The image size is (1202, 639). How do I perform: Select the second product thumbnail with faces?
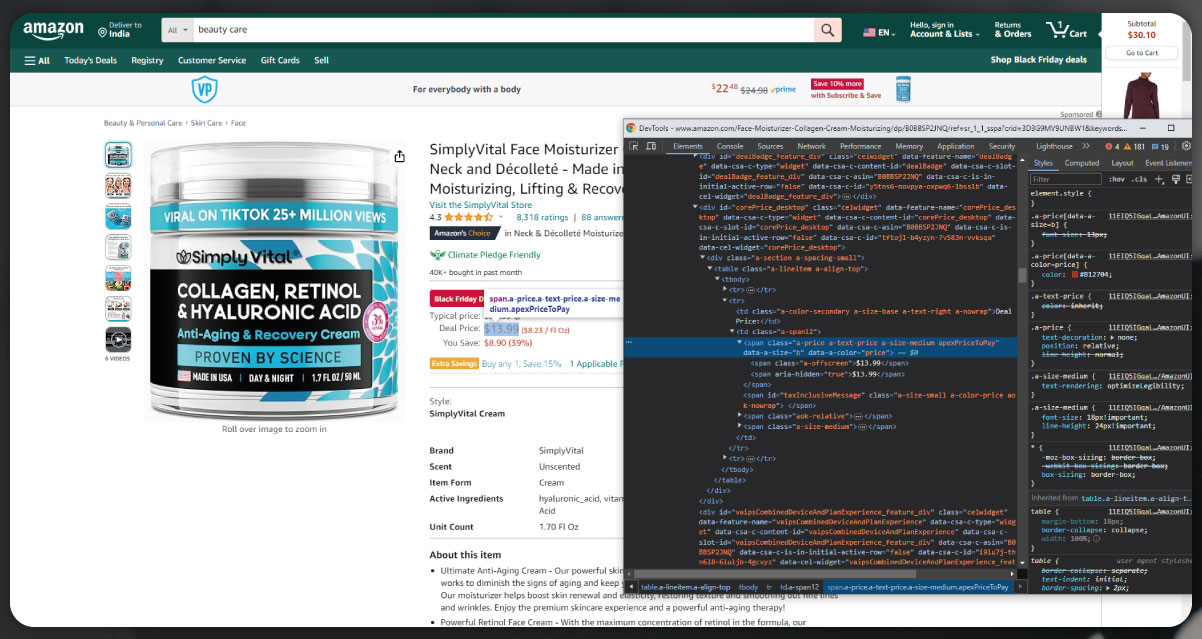[118, 186]
